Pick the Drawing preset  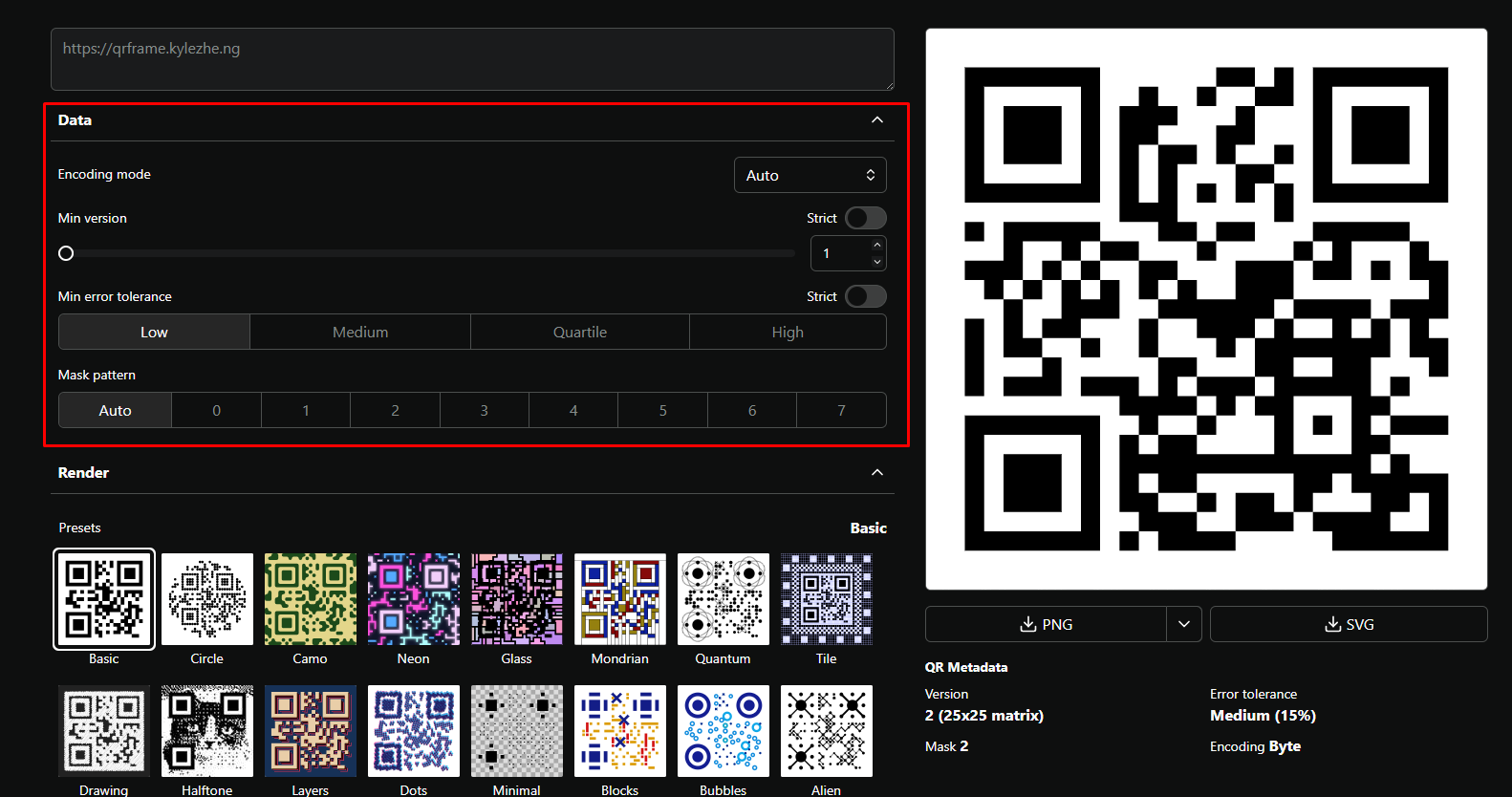[104, 731]
